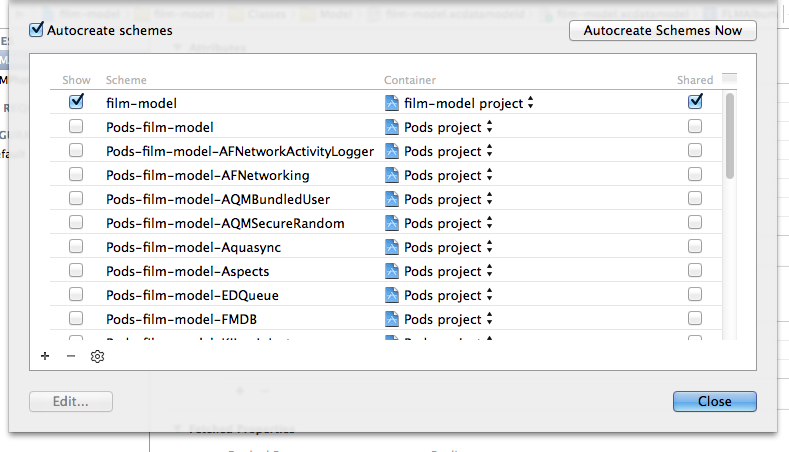Click project icon in the AQMBundledUser row
The height and width of the screenshot is (452, 789).
click(x=392, y=199)
